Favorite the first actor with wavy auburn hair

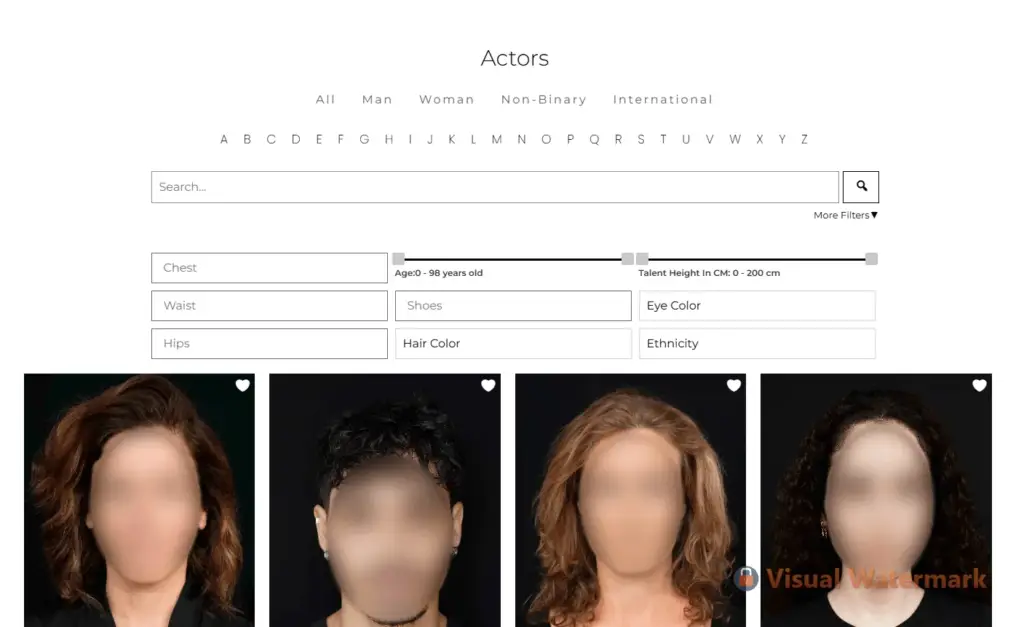(242, 386)
